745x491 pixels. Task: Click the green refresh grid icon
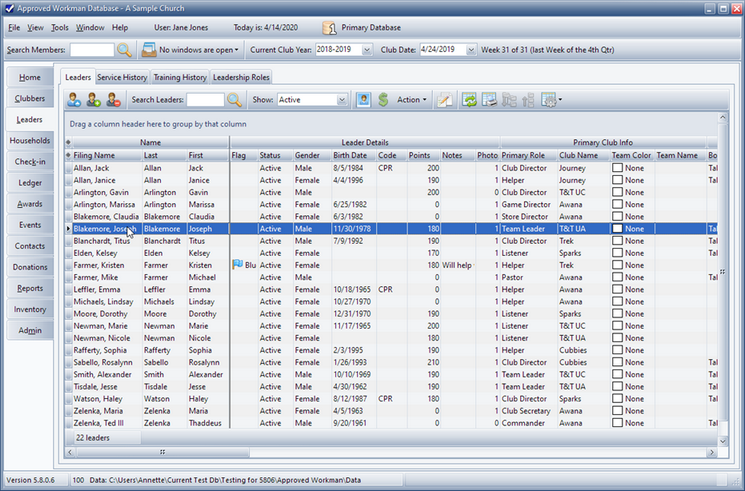click(x=468, y=100)
